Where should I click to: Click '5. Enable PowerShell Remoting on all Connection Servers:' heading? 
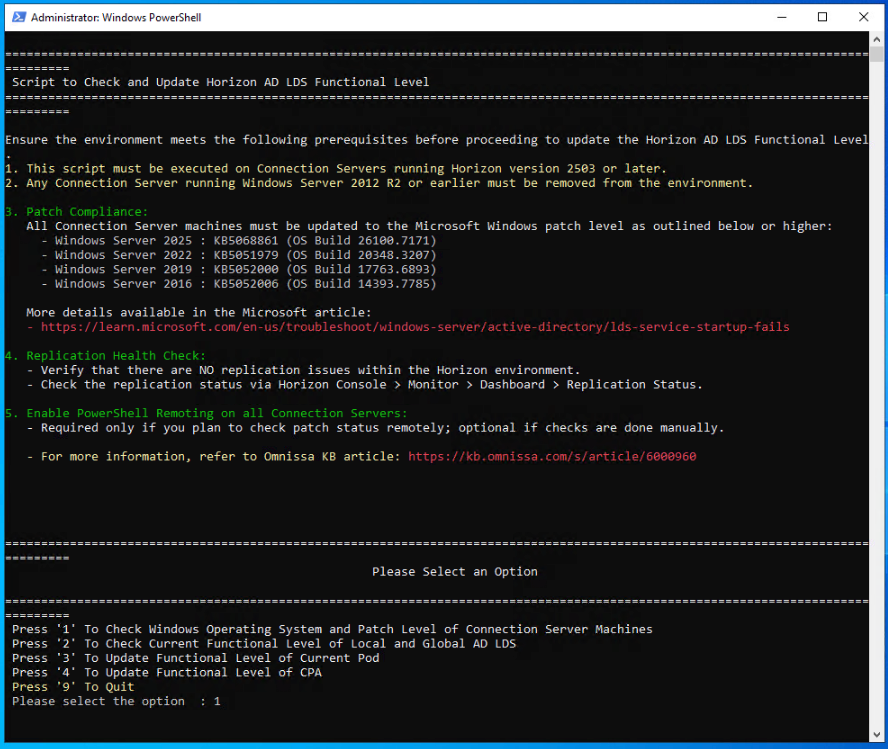pyautogui.click(x=206, y=413)
